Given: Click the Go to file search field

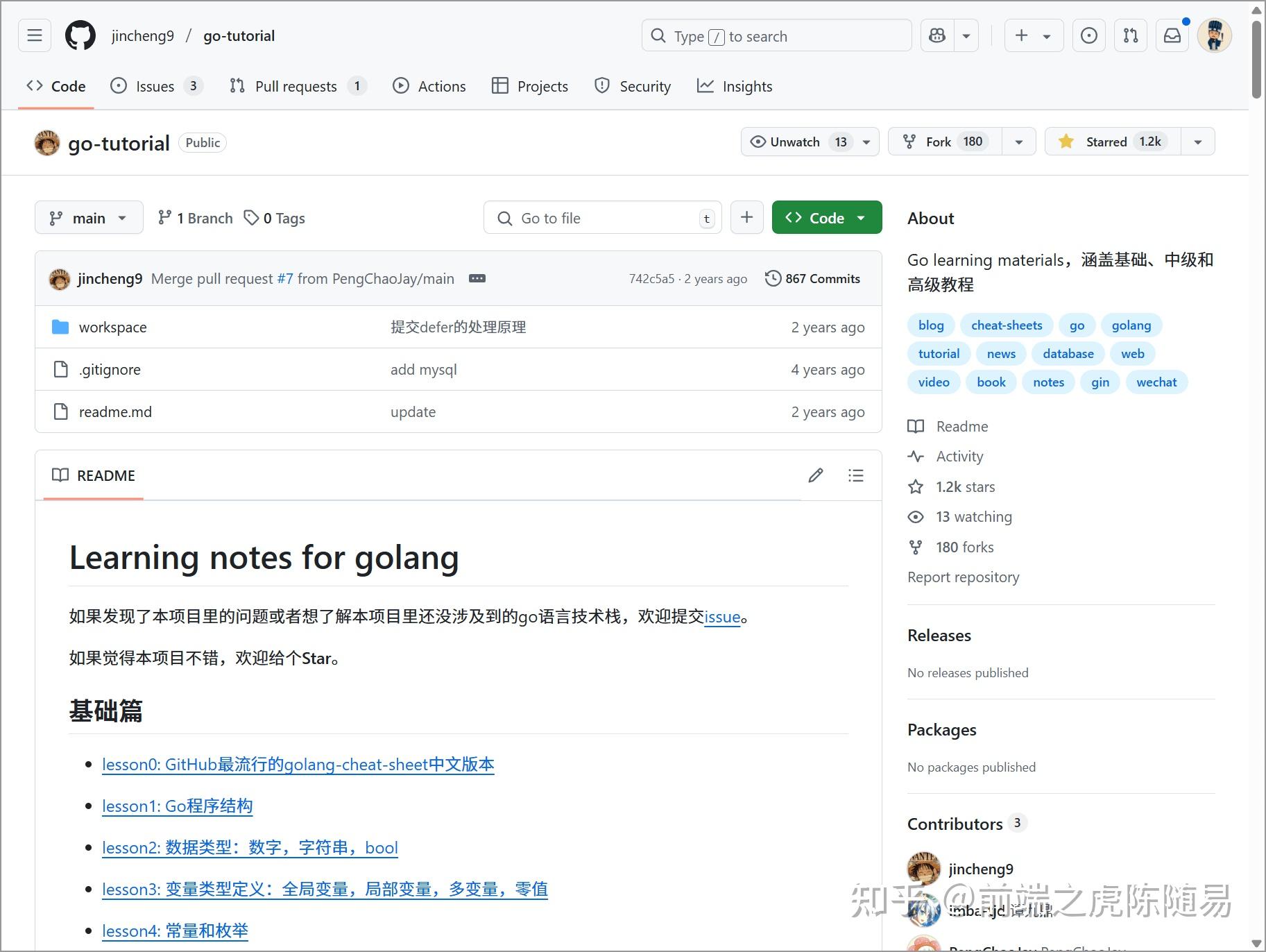Looking at the screenshot, I should click(x=602, y=217).
